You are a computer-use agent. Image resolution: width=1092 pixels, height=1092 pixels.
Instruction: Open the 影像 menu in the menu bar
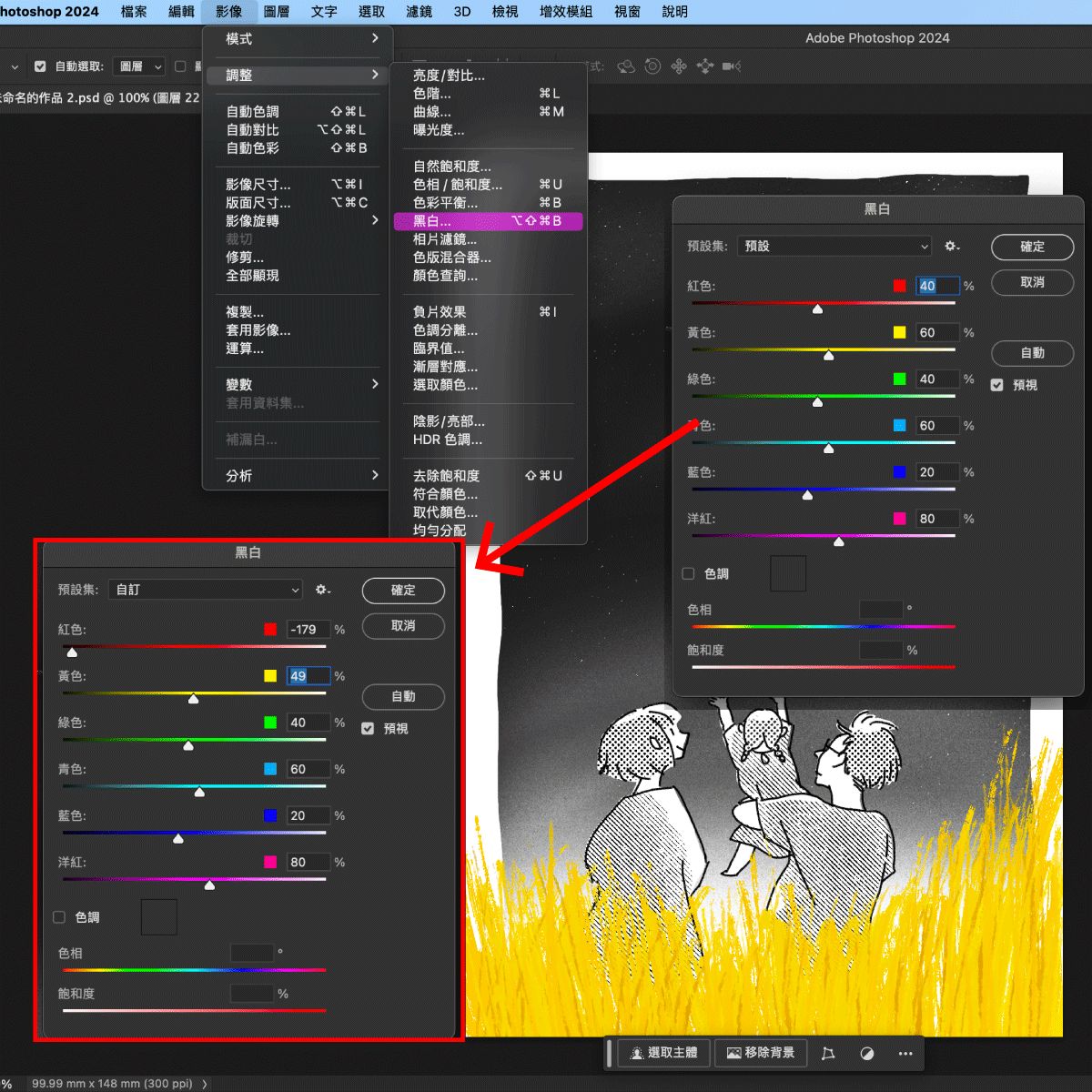(x=229, y=12)
